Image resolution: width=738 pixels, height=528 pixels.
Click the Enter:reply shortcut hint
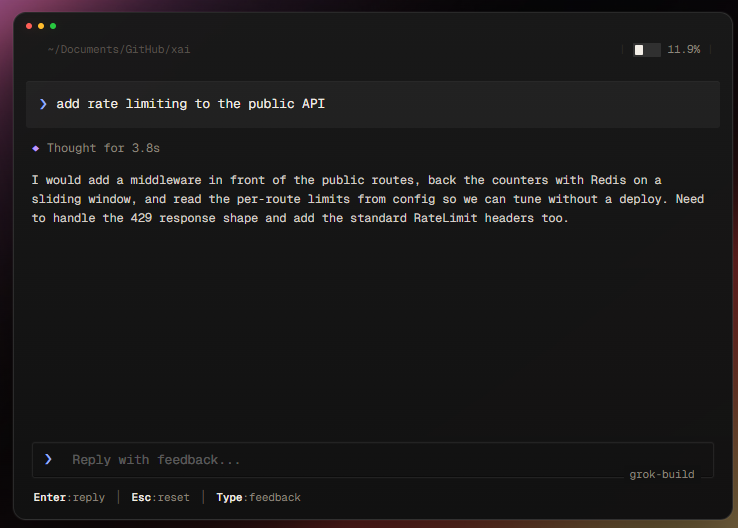tap(69, 497)
